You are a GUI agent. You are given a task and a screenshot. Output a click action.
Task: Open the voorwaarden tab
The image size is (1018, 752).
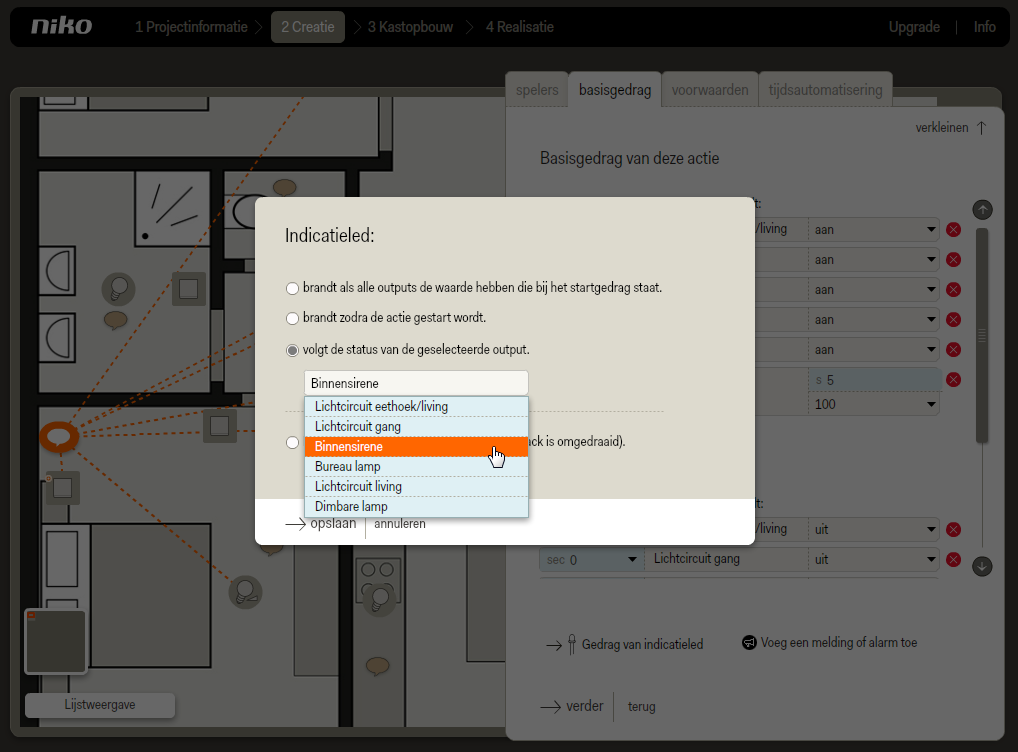[710, 90]
